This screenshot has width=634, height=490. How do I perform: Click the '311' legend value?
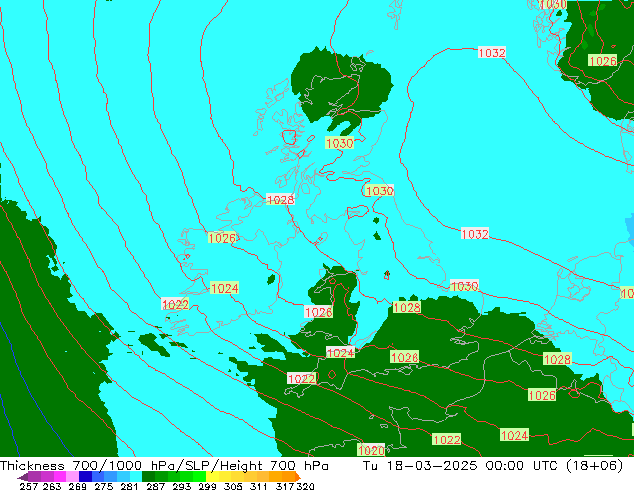point(259,486)
